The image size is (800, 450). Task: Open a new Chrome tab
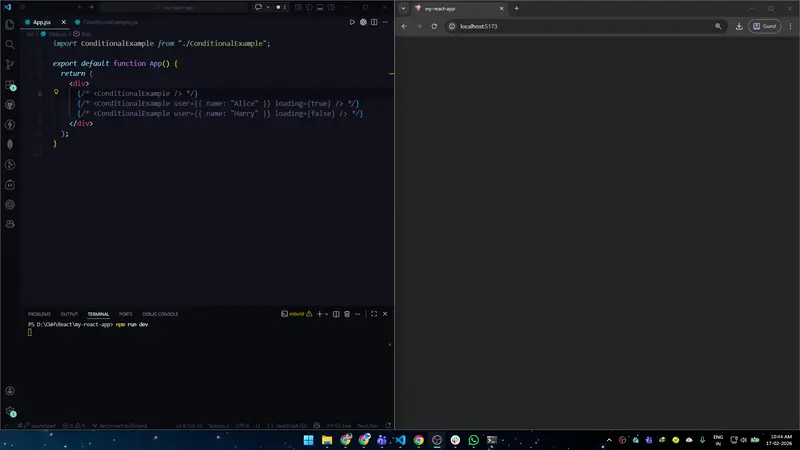point(516,8)
